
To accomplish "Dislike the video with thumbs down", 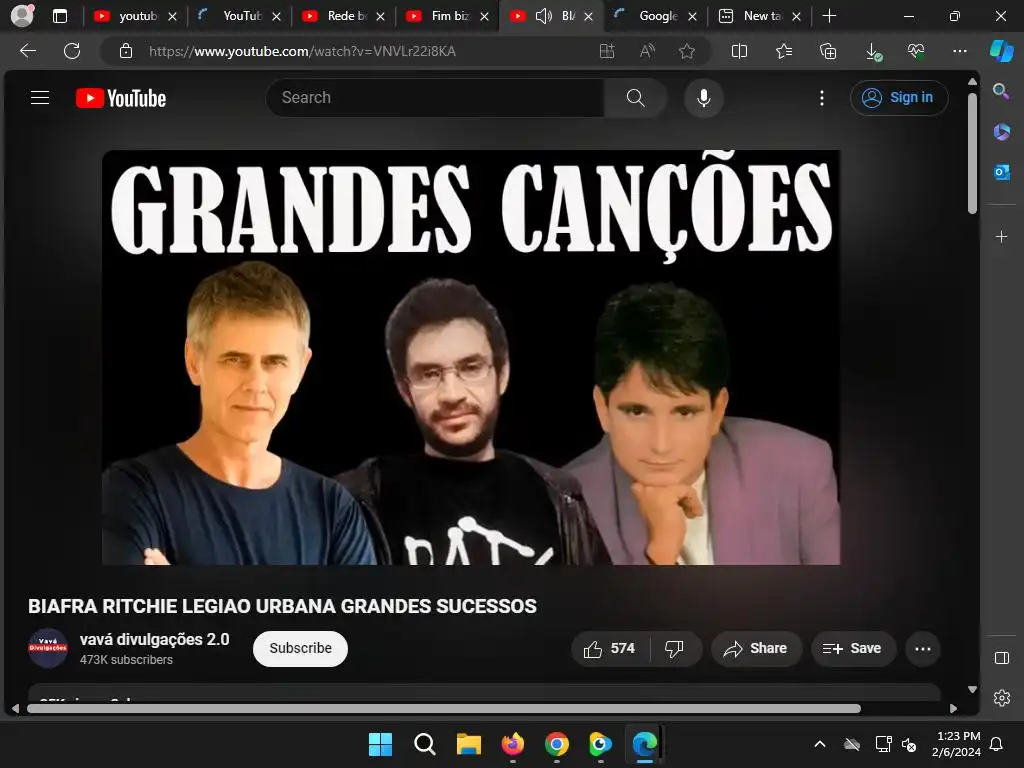I will [x=674, y=648].
